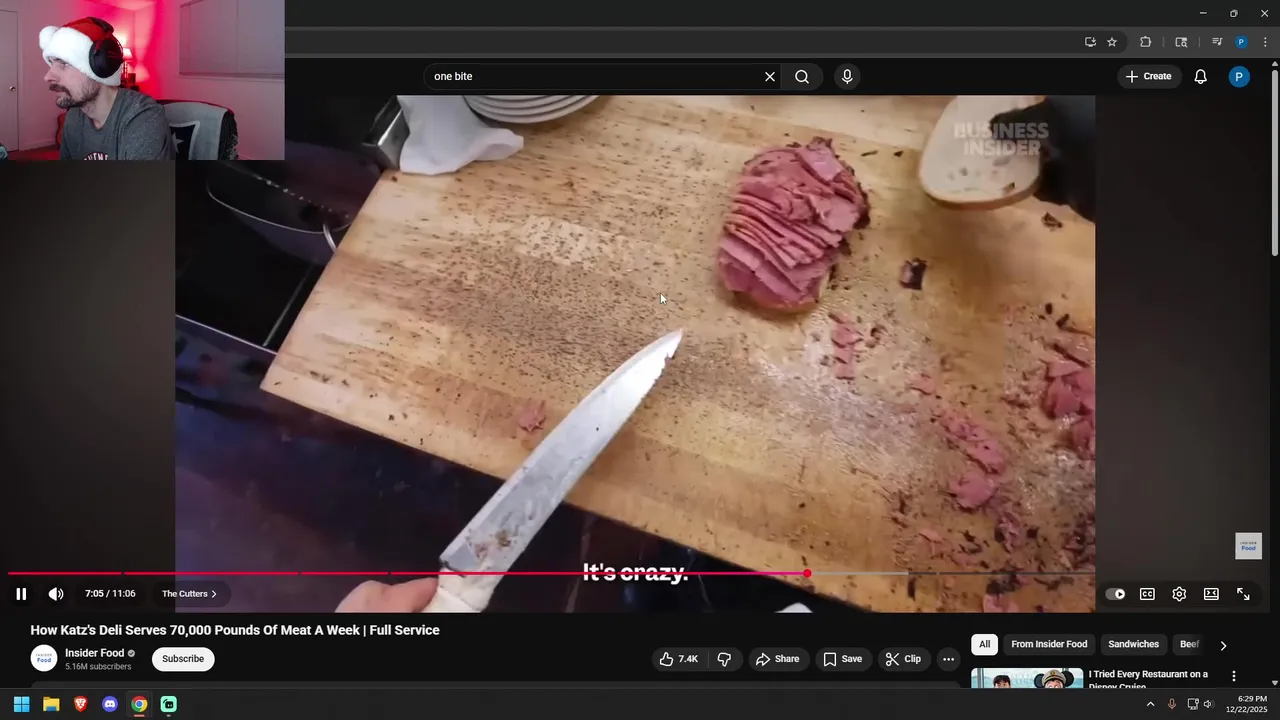Open the Chrome profile avatar

1241,42
